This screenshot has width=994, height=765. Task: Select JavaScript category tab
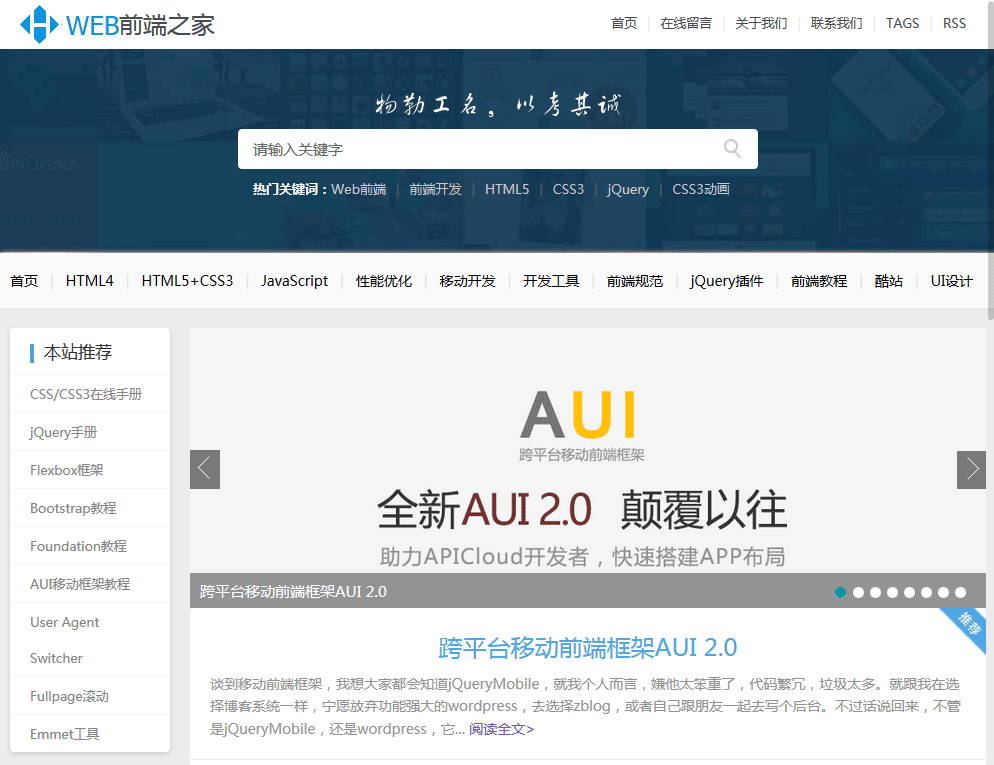pos(294,281)
